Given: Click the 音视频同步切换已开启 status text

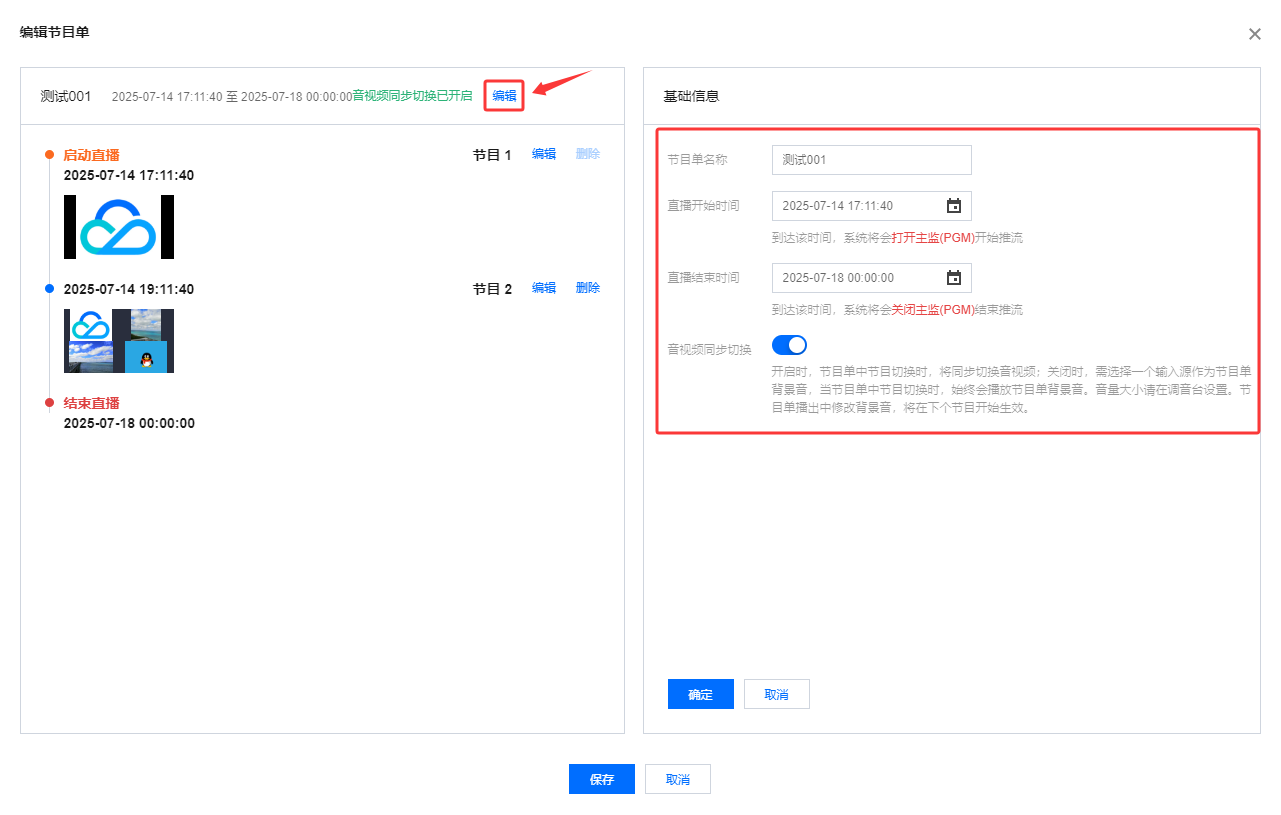Looking at the screenshot, I should (412, 96).
